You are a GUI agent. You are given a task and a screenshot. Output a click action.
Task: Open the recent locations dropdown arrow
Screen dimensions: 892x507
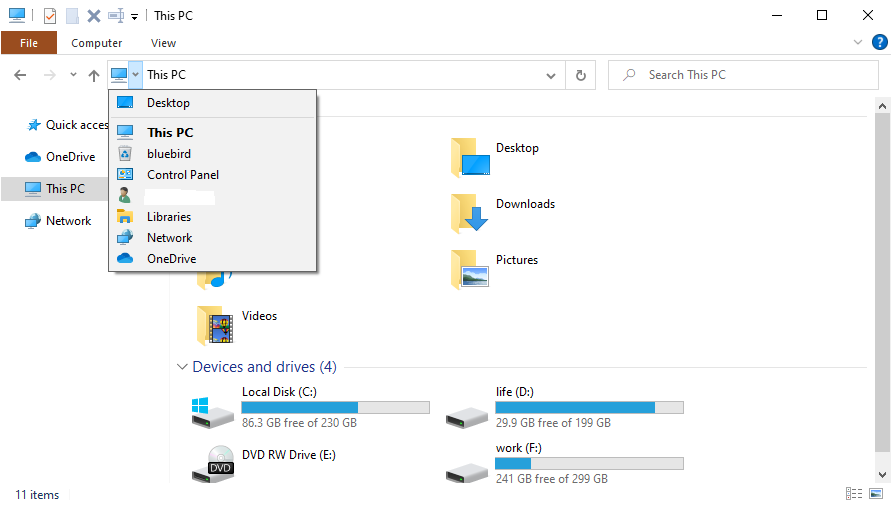coord(73,75)
